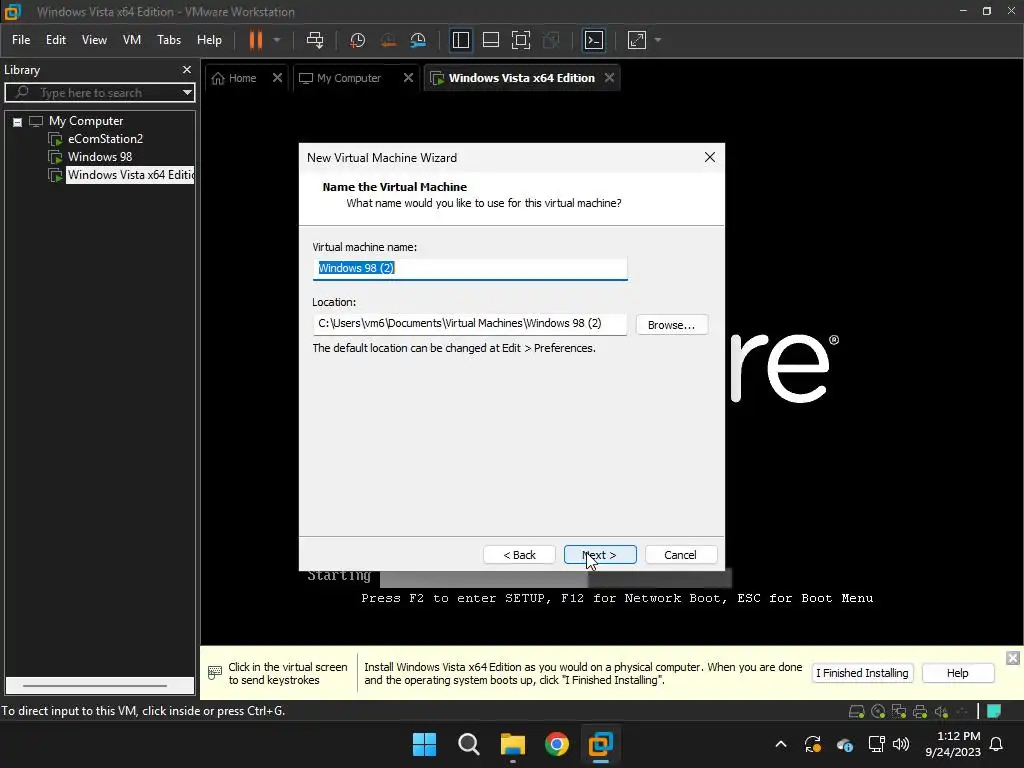Click the sound card status icon
This screenshot has width=1024, height=768.
(x=941, y=711)
